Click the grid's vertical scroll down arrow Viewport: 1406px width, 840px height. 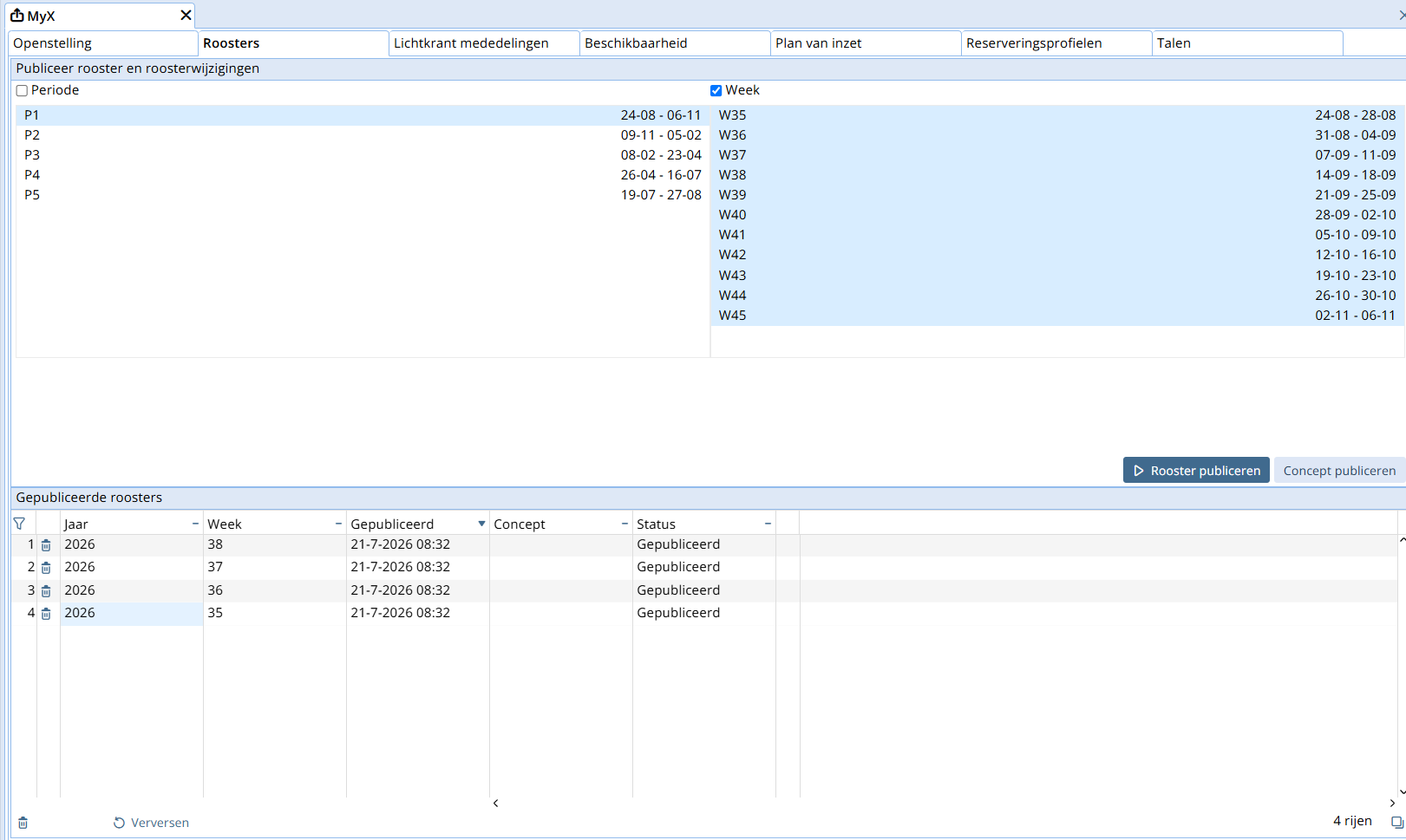pos(1402,791)
